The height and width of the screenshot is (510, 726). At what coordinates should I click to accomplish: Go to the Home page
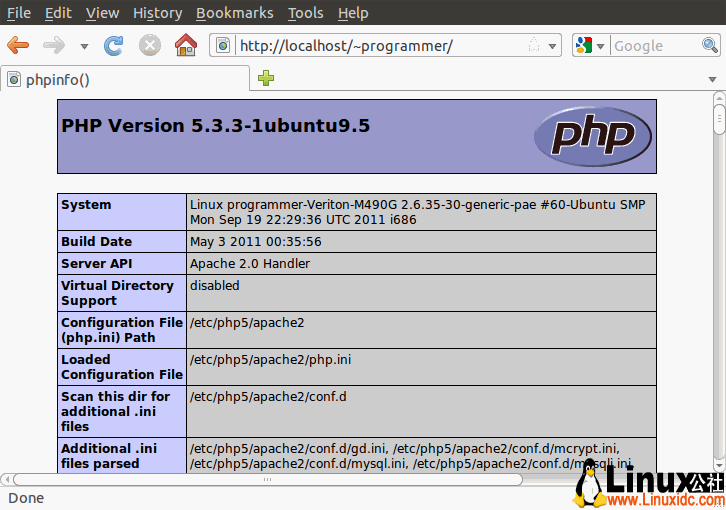tap(185, 45)
